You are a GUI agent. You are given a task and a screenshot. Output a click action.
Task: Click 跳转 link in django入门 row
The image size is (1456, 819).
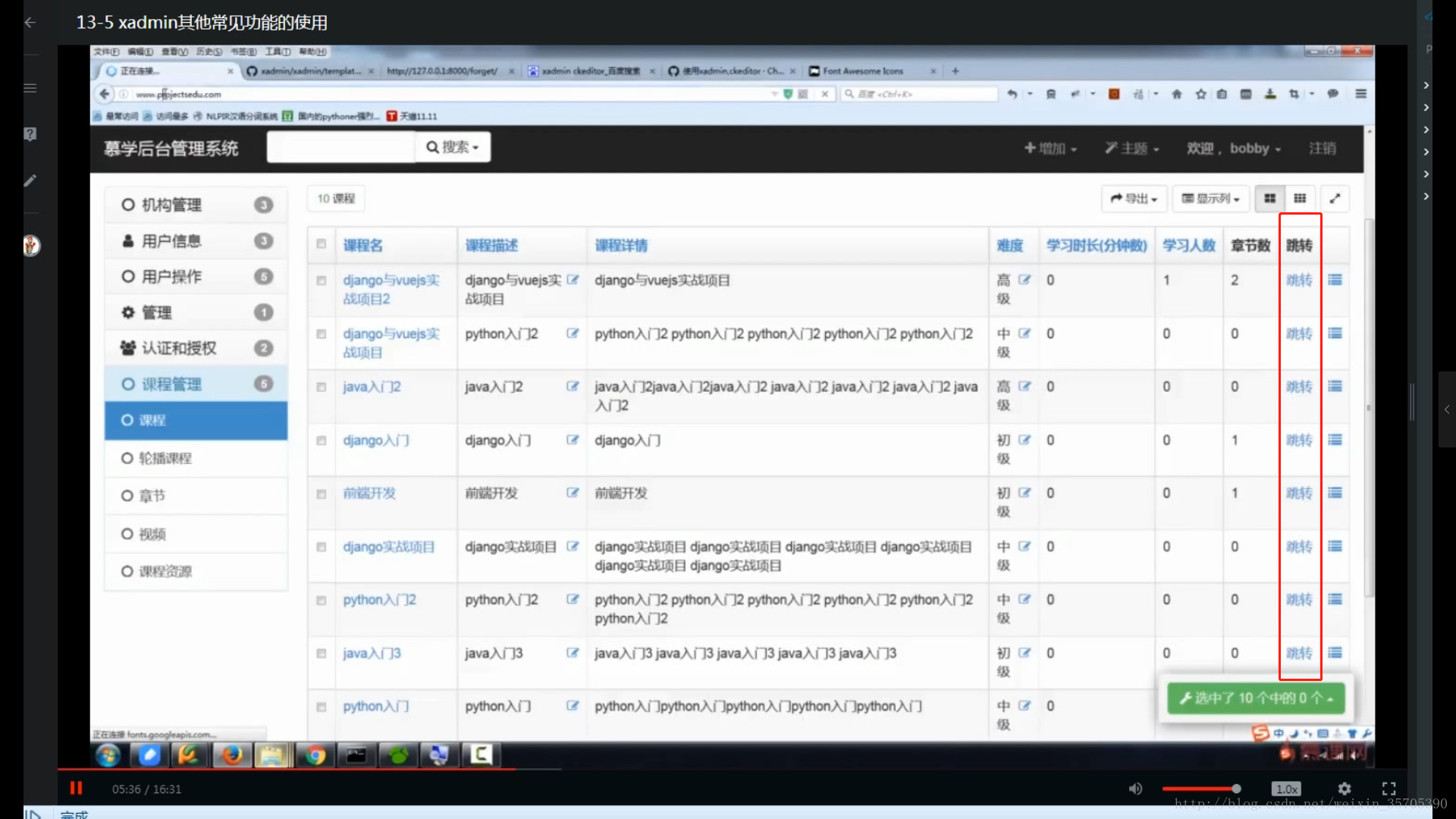tap(1299, 440)
